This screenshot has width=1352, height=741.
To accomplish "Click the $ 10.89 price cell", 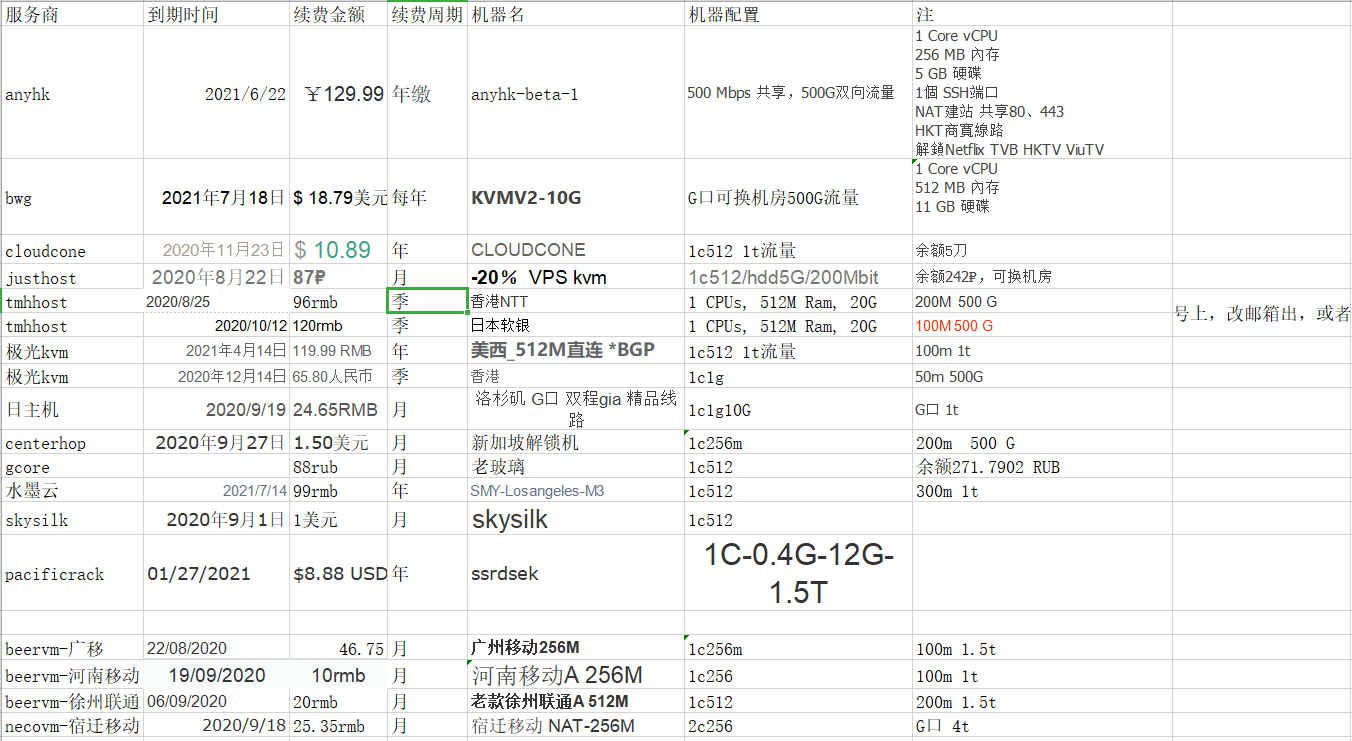I will (x=339, y=250).
